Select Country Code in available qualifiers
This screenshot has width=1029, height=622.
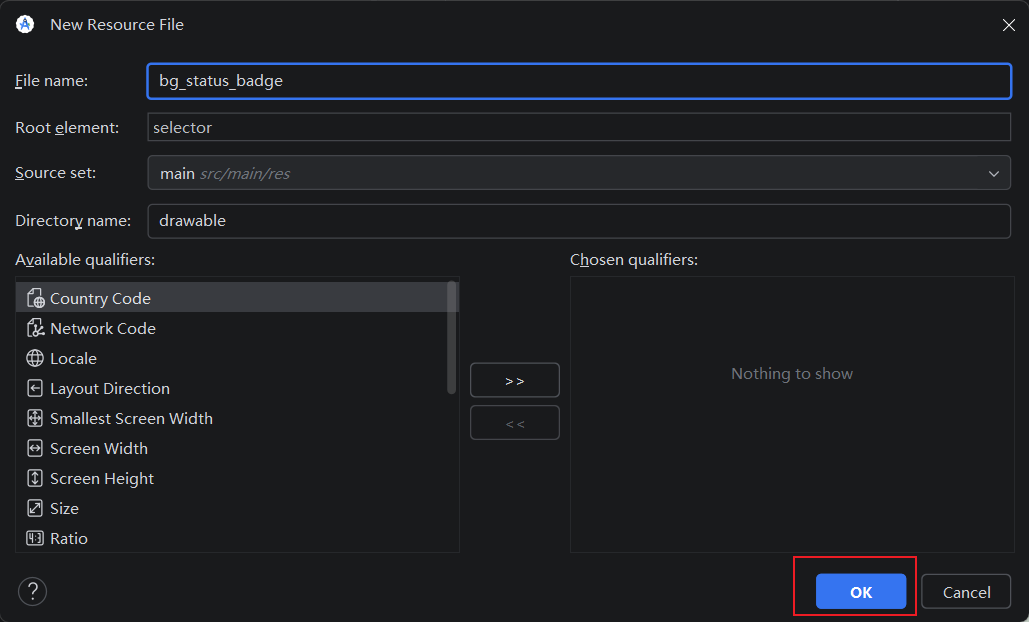point(236,298)
